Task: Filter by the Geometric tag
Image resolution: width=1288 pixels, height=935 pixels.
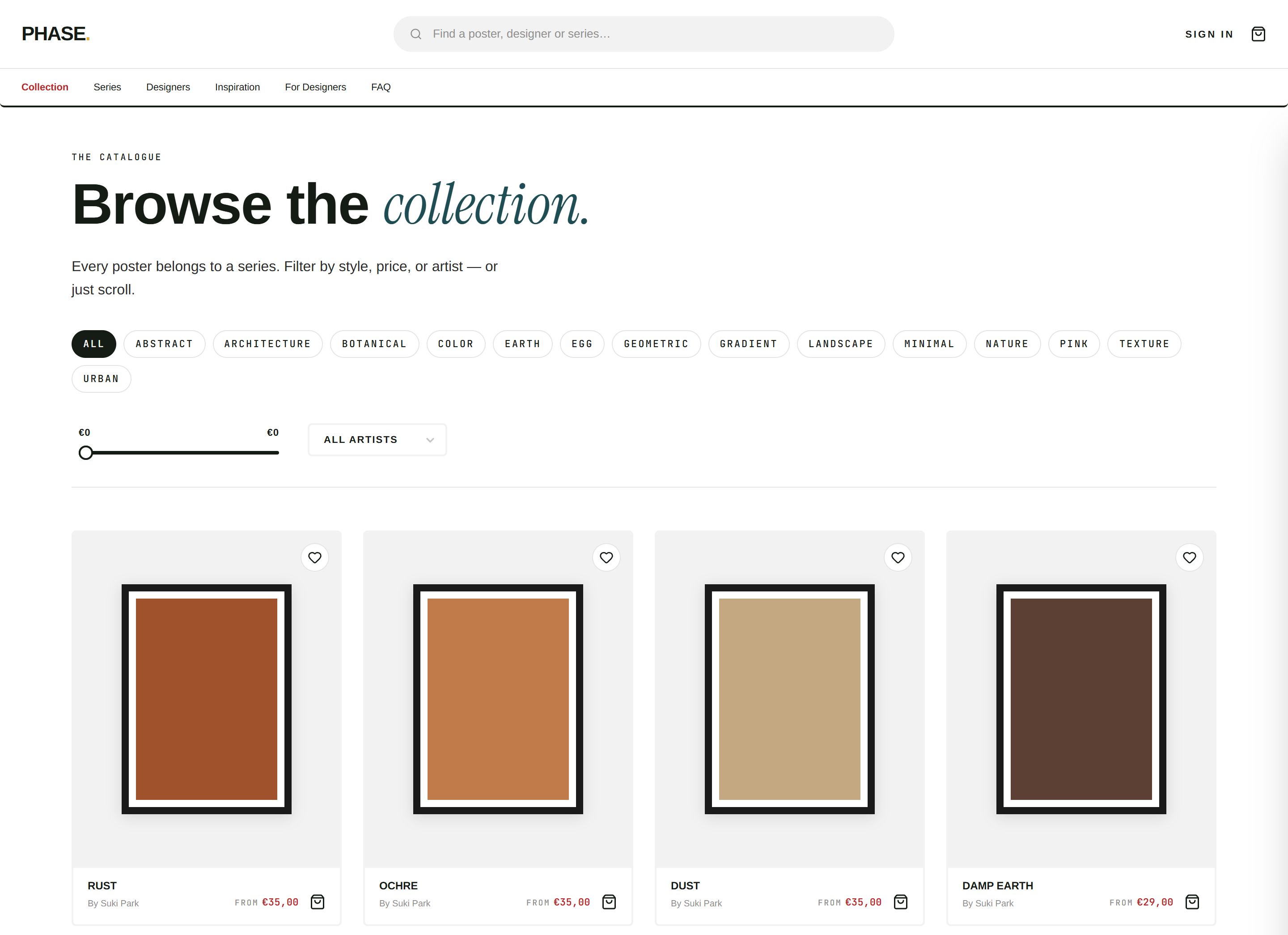Action: 656,344
